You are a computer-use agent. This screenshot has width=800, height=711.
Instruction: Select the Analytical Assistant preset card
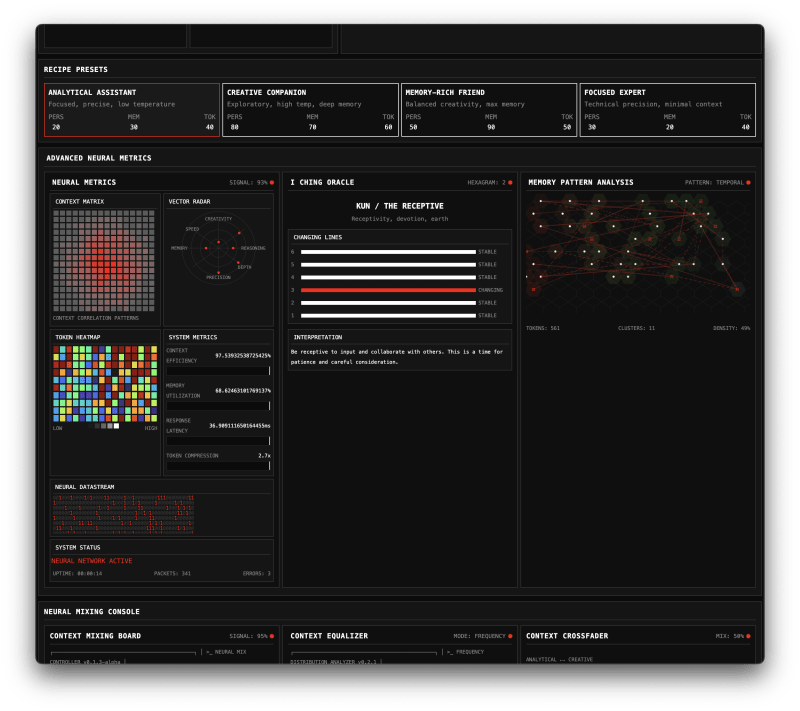(x=132, y=110)
